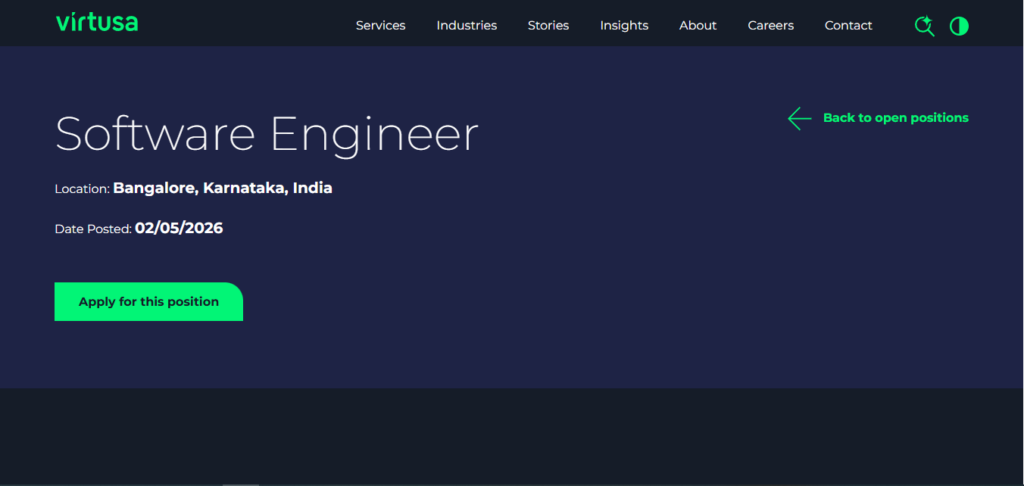Open the Industries menu
1024x486 pixels.
pyautogui.click(x=467, y=25)
